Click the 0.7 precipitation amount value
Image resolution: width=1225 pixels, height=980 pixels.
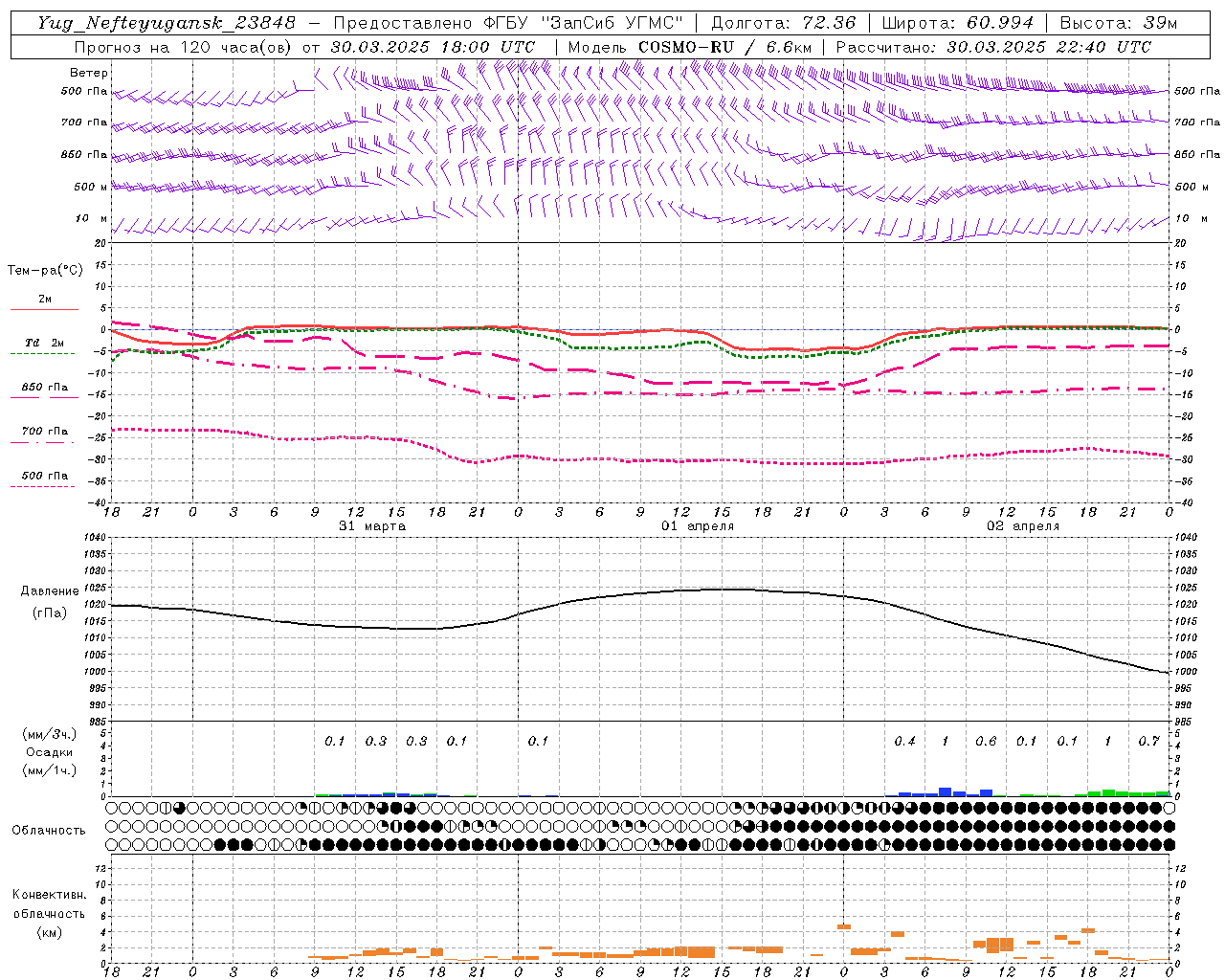(x=1148, y=742)
